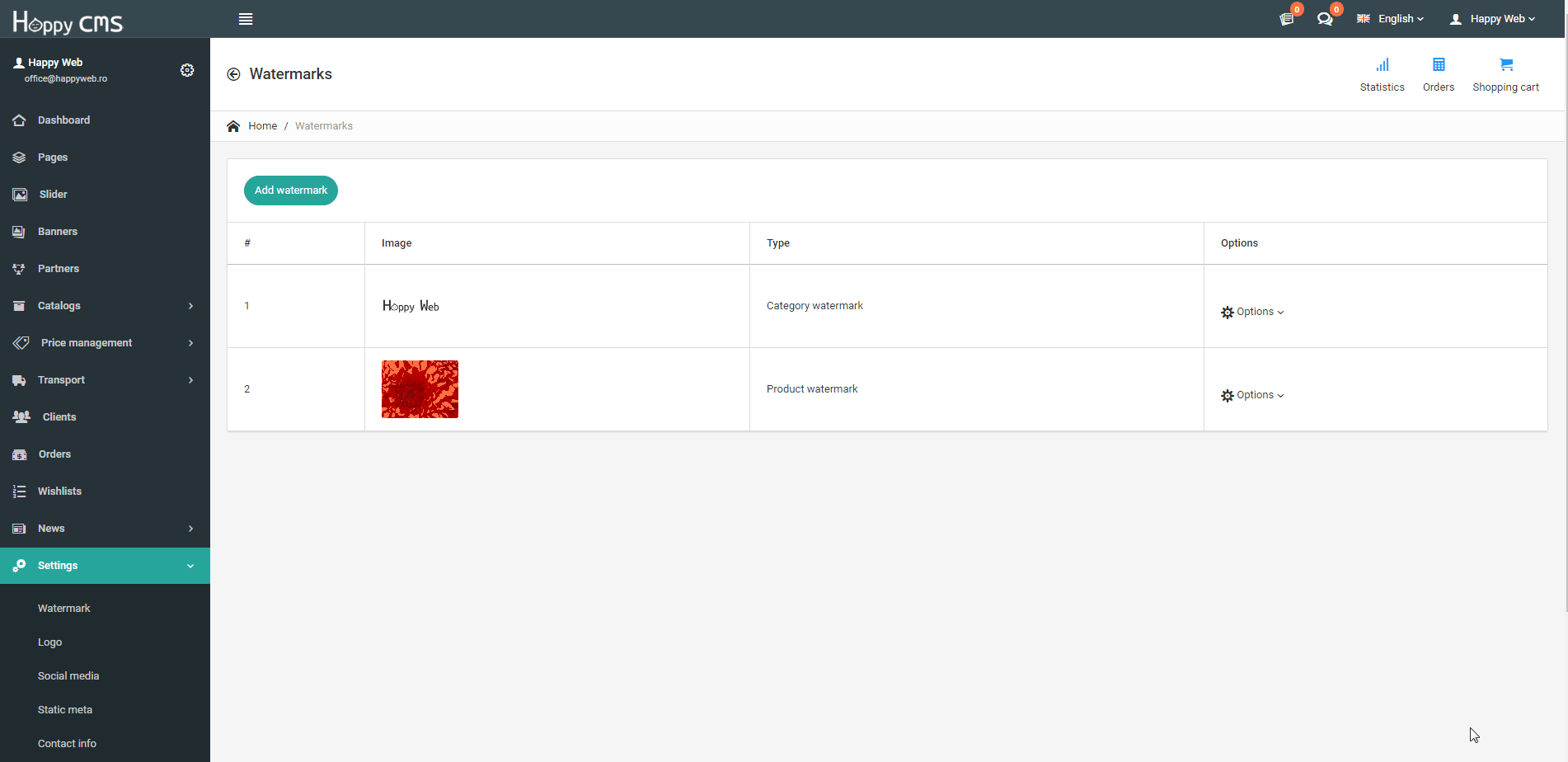Click the Pages layers icon in sidebar
The image size is (1568, 762).
click(19, 158)
